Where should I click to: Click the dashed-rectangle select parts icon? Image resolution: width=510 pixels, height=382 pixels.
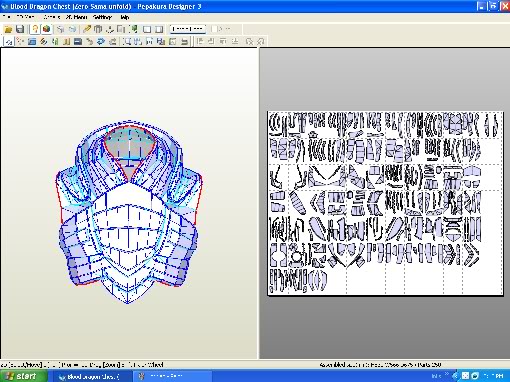pos(127,42)
